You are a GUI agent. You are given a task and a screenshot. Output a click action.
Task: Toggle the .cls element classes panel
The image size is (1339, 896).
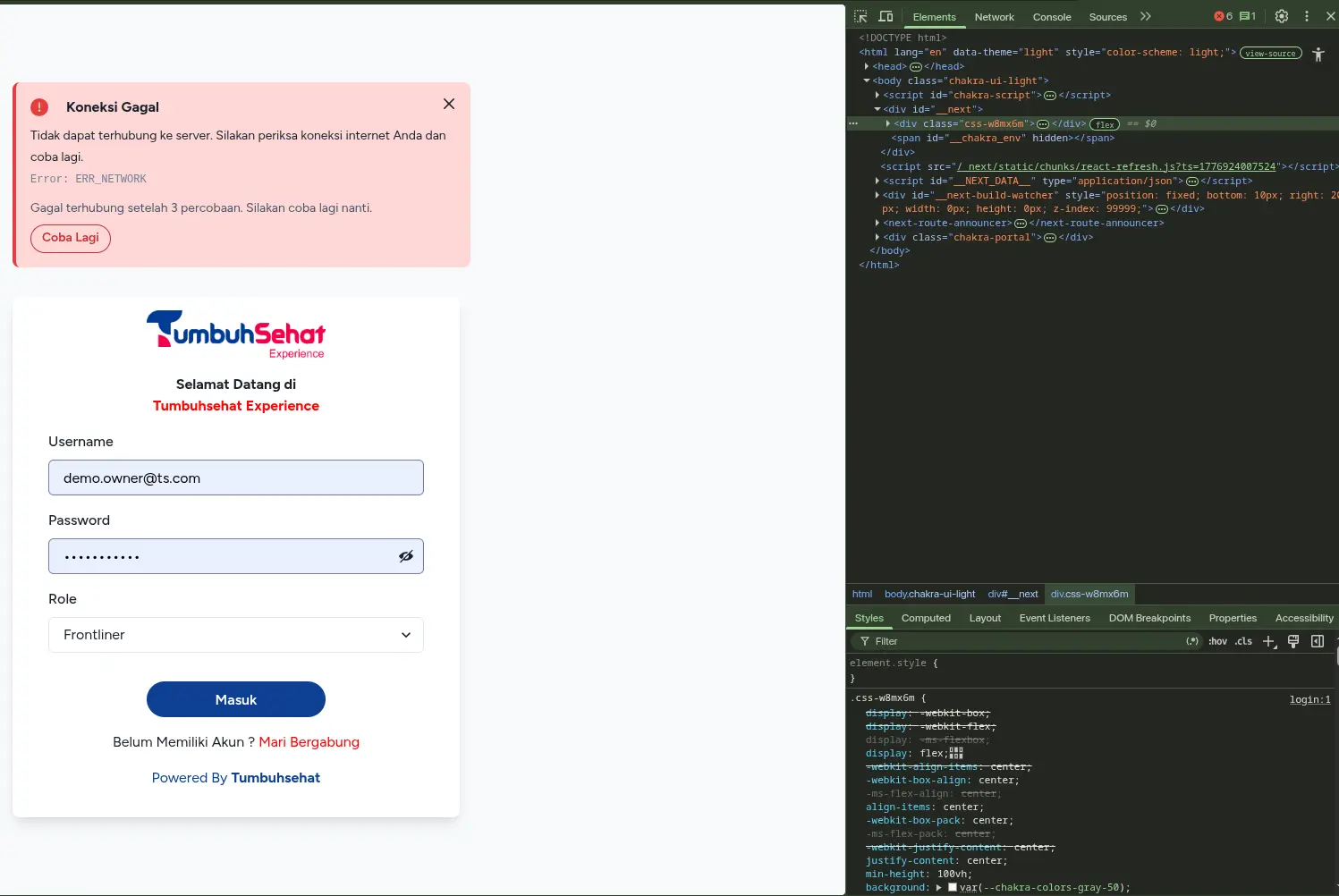point(1244,641)
